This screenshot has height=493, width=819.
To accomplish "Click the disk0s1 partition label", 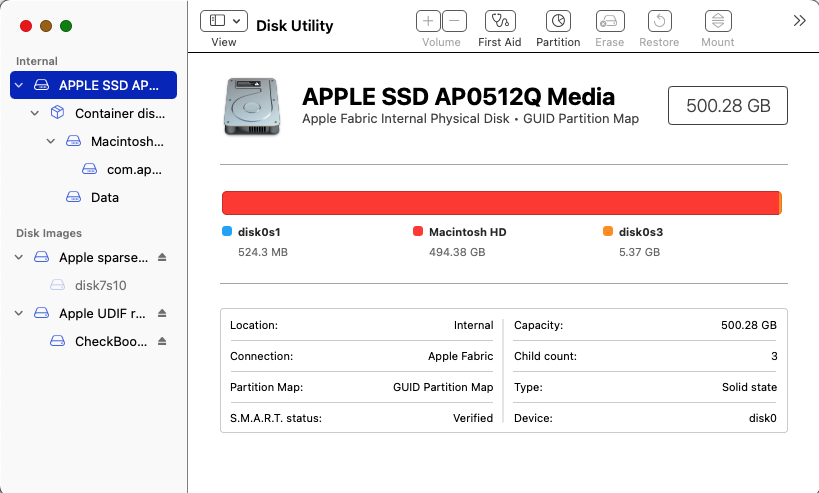I will [x=259, y=232].
